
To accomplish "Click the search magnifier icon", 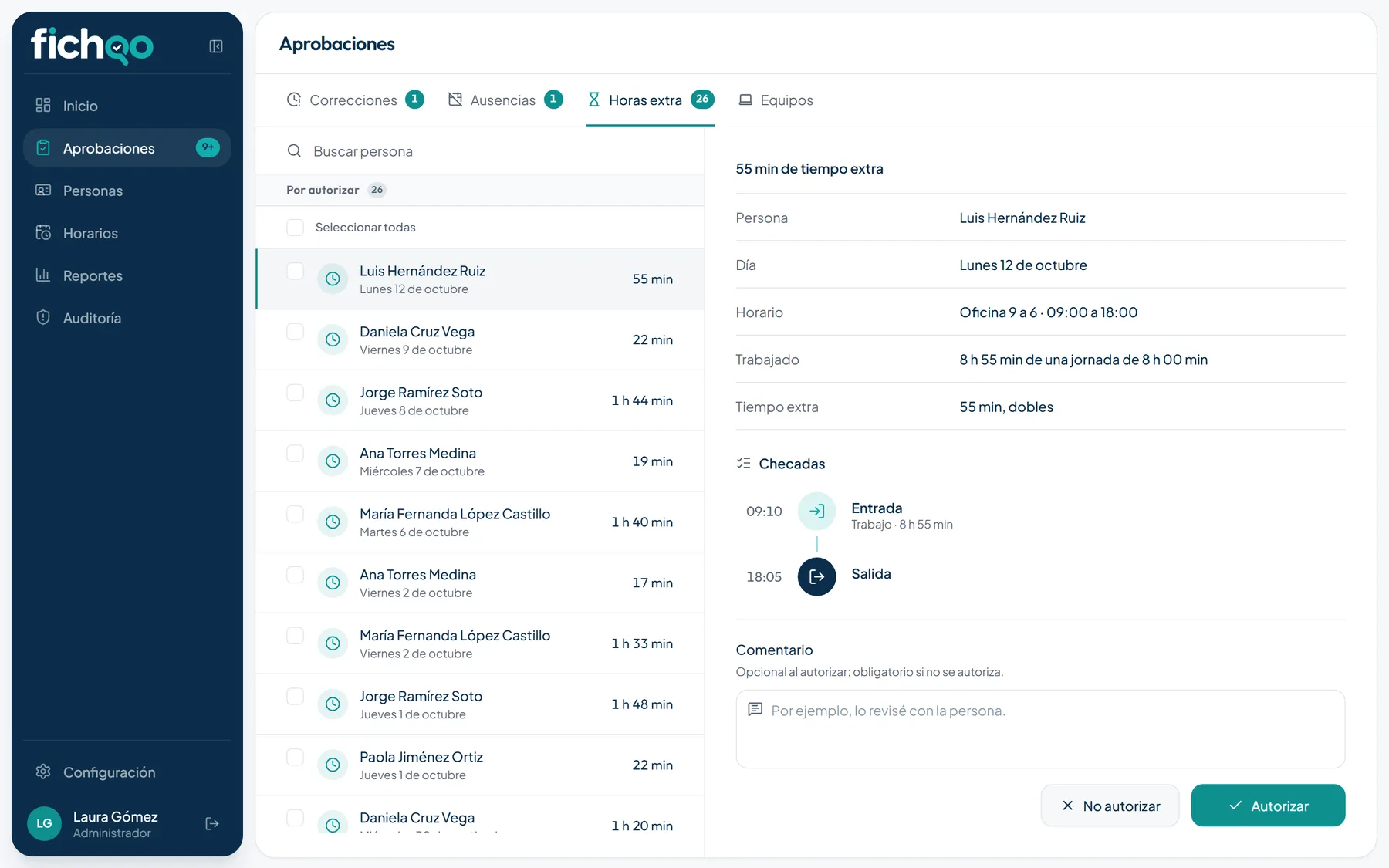I will [x=294, y=150].
